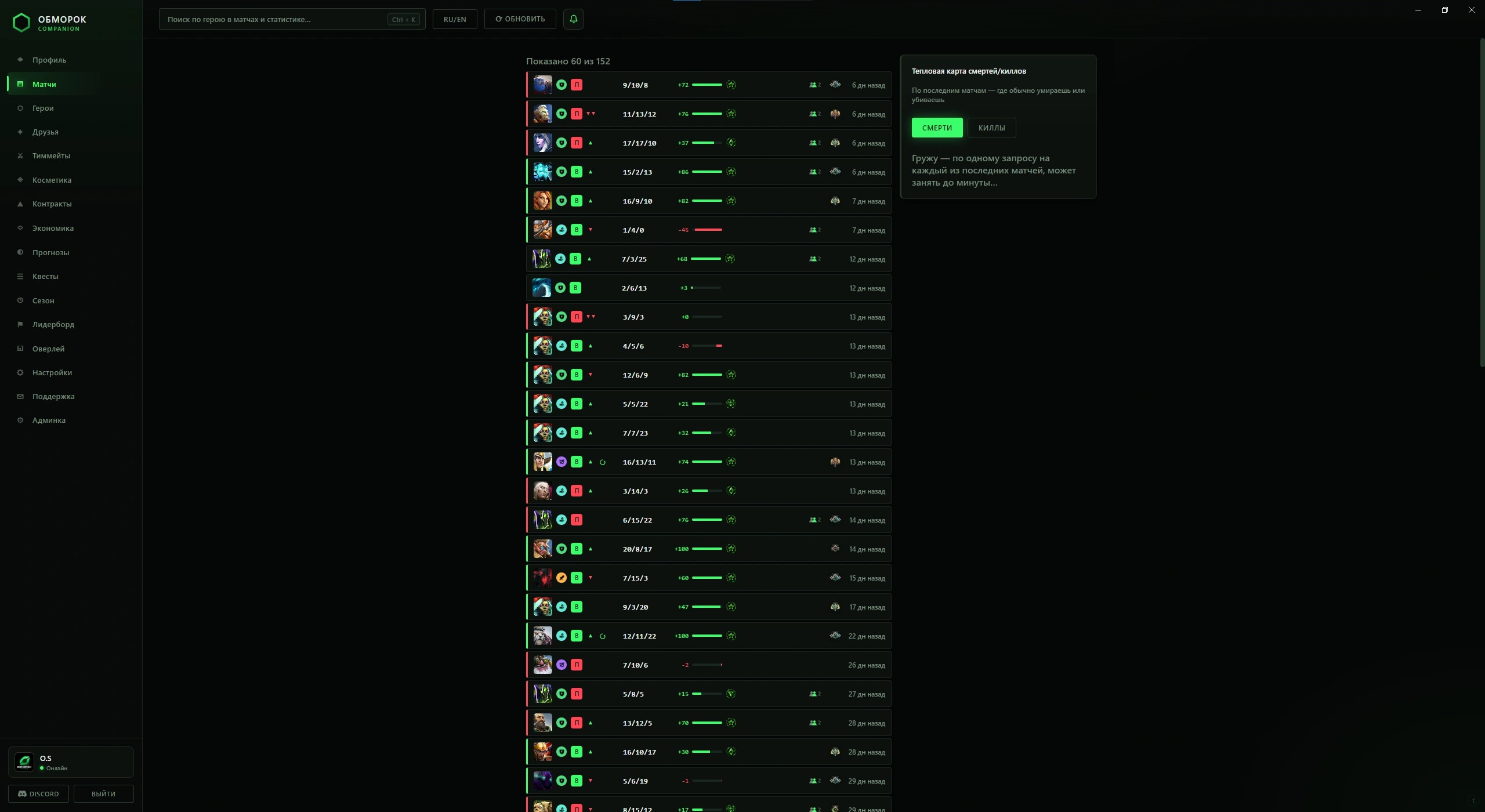Click the rank medal in the 11/13/12 row
Screen dimensions: 1485x812
tap(835, 114)
